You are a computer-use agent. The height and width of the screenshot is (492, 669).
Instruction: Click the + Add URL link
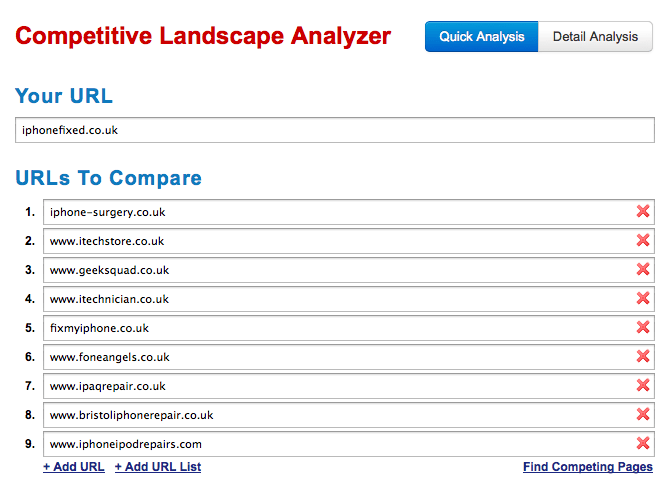click(x=74, y=467)
